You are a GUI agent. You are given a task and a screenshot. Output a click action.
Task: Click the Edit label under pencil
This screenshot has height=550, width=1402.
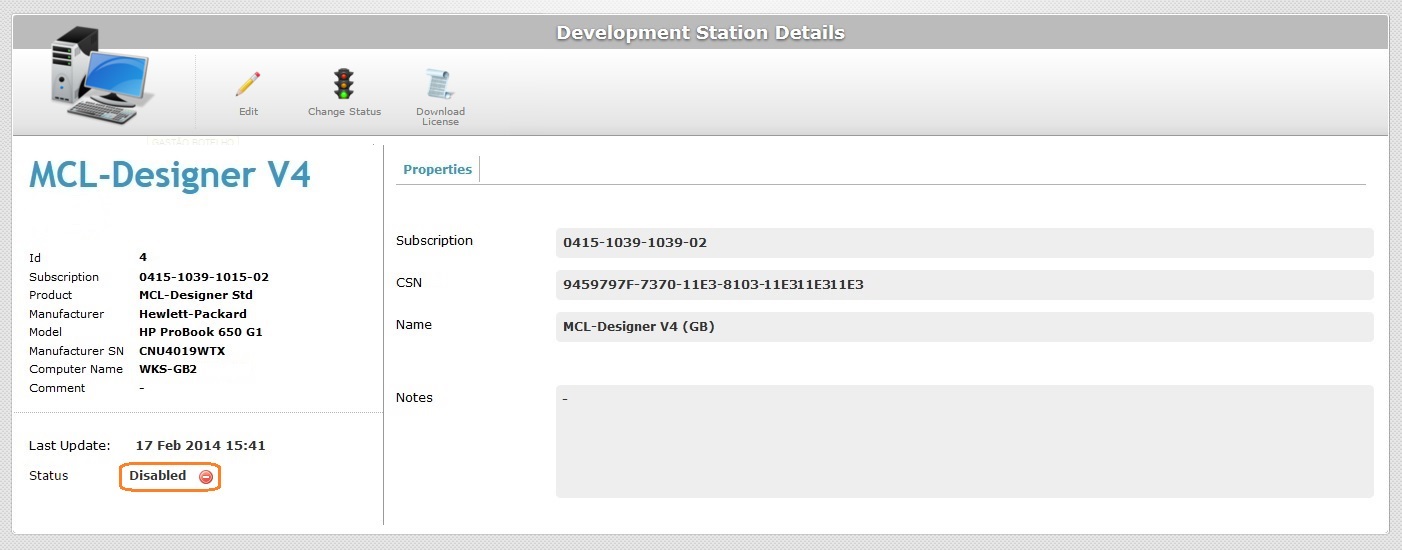pyautogui.click(x=248, y=112)
